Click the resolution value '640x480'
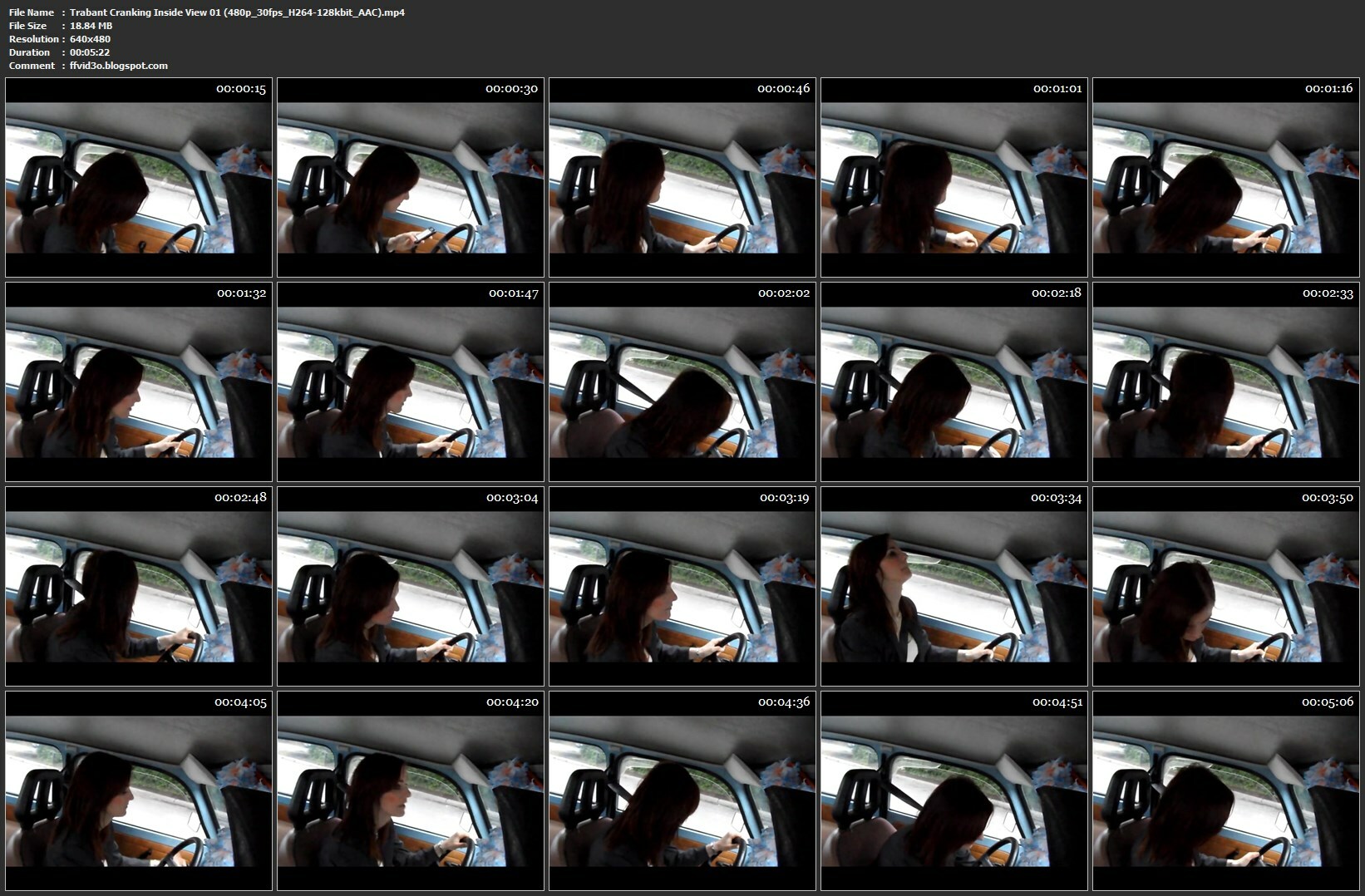Screen dimensions: 1365x896 point(90,39)
